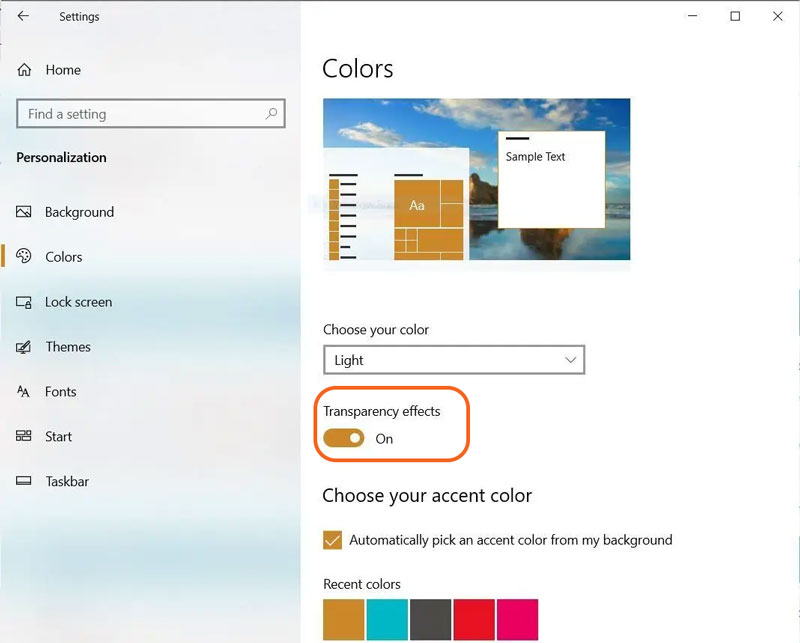The image size is (800, 643).
Task: Click the Lock screen icon
Action: pyautogui.click(x=23, y=302)
